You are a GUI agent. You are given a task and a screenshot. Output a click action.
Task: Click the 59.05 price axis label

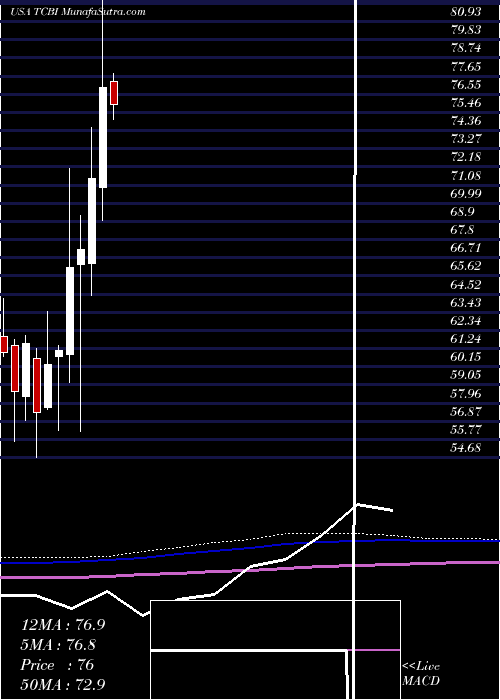click(466, 375)
